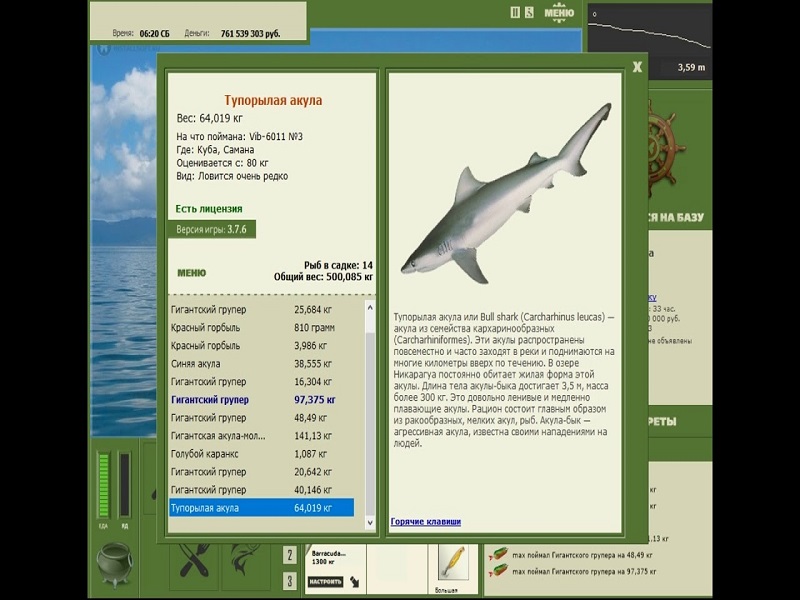The width and height of the screenshot is (800, 600).
Task: Select tackle slot number 2
Action: (289, 555)
